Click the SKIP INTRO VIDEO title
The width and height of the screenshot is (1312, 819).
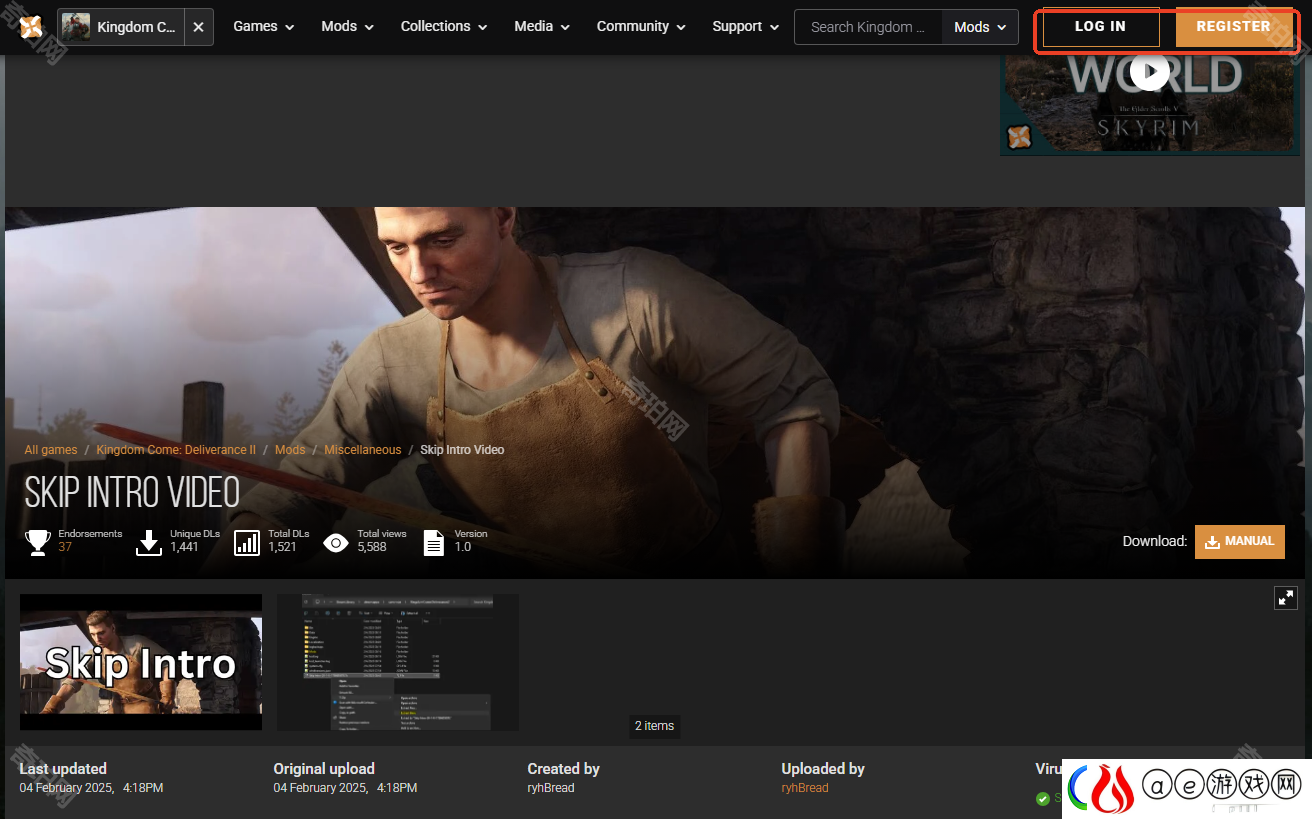point(132,492)
